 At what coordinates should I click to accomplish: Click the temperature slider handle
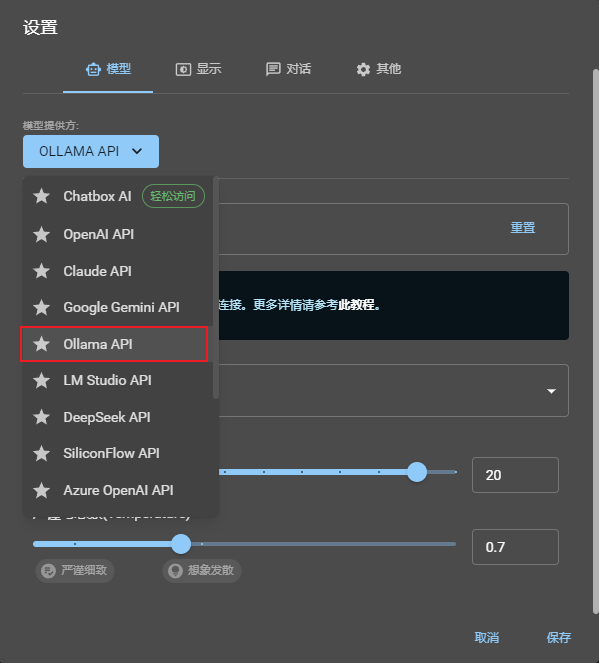pyautogui.click(x=181, y=544)
